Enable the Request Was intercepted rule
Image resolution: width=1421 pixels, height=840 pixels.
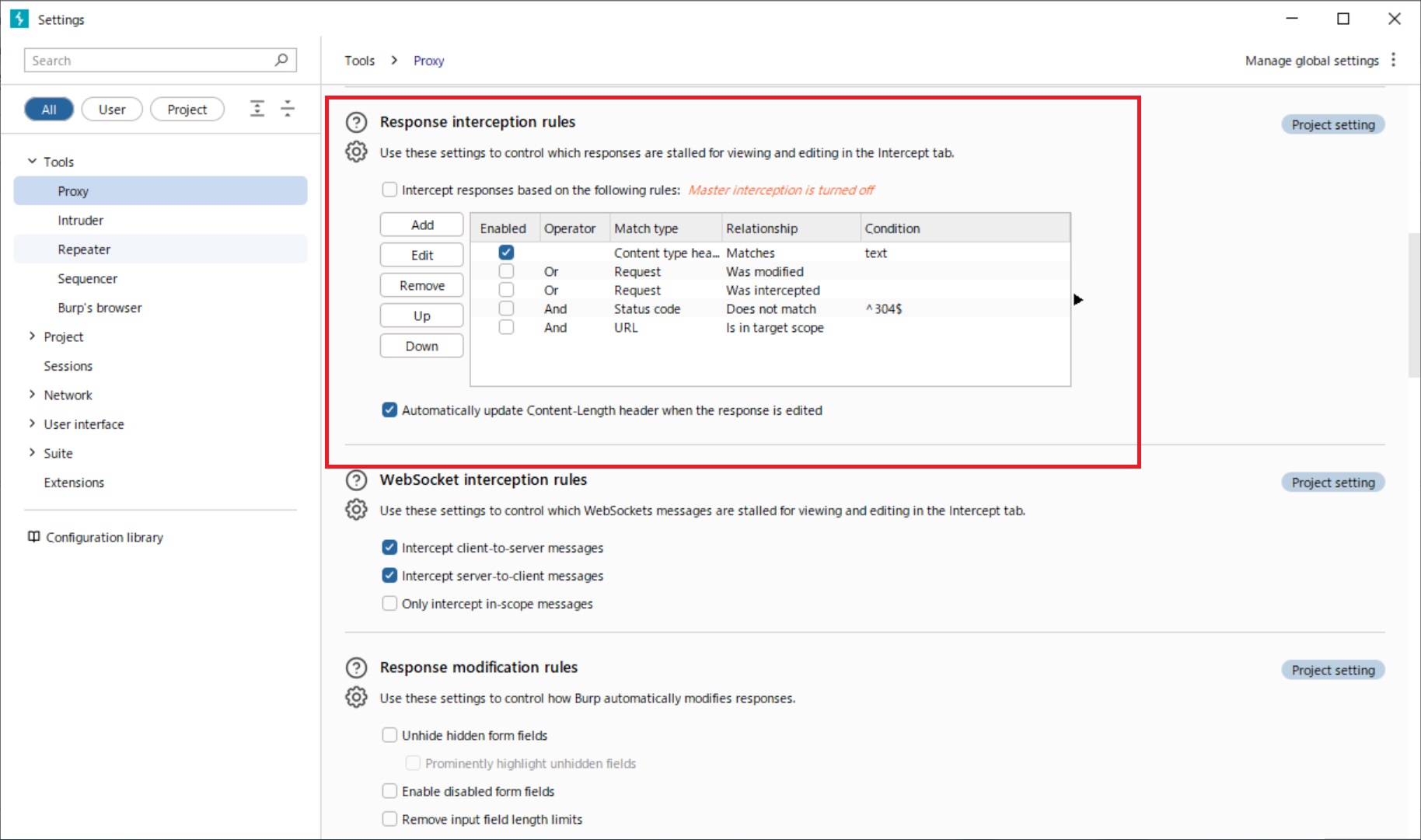click(506, 290)
